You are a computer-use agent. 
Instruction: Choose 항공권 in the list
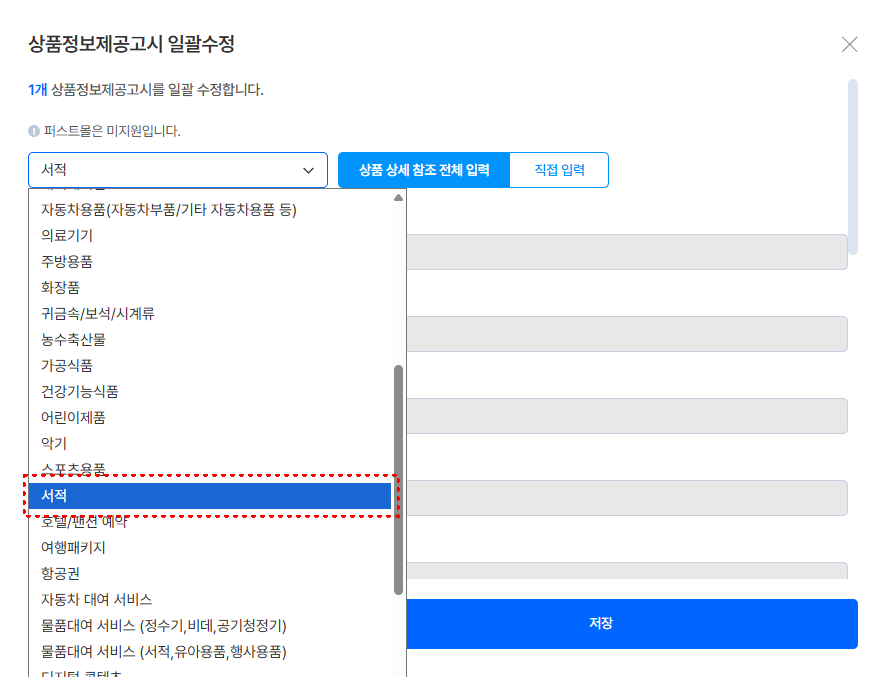tap(61, 574)
